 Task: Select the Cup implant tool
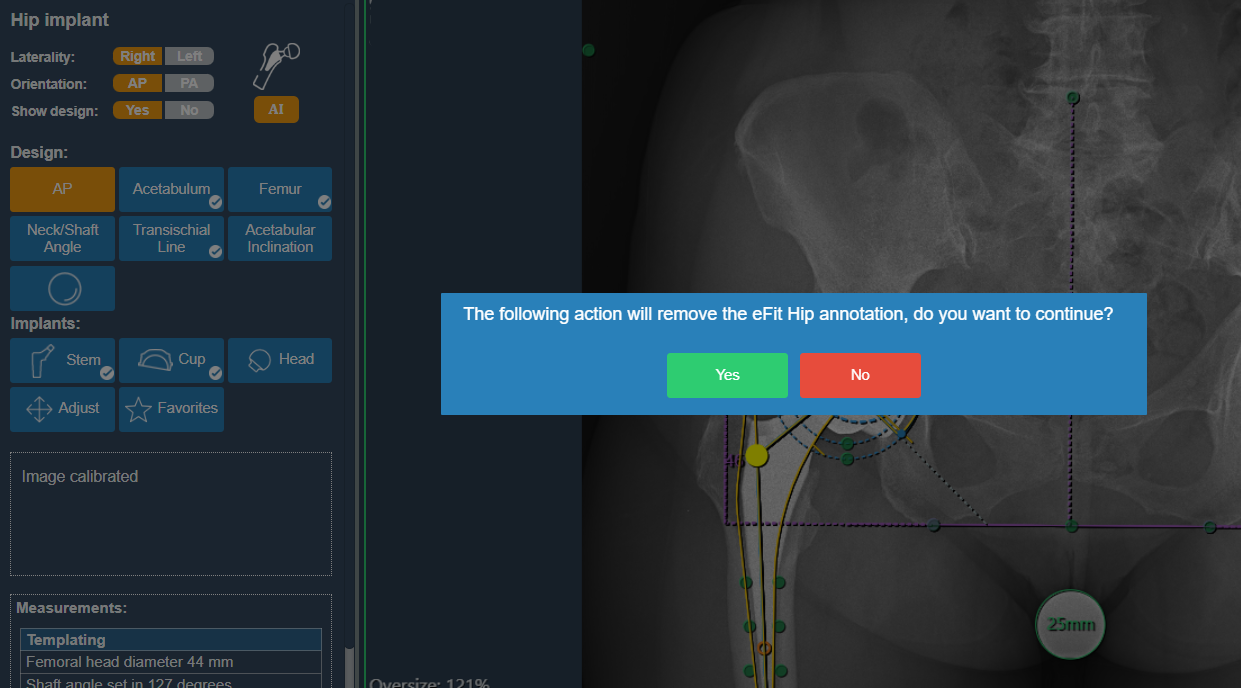pyautogui.click(x=171, y=360)
